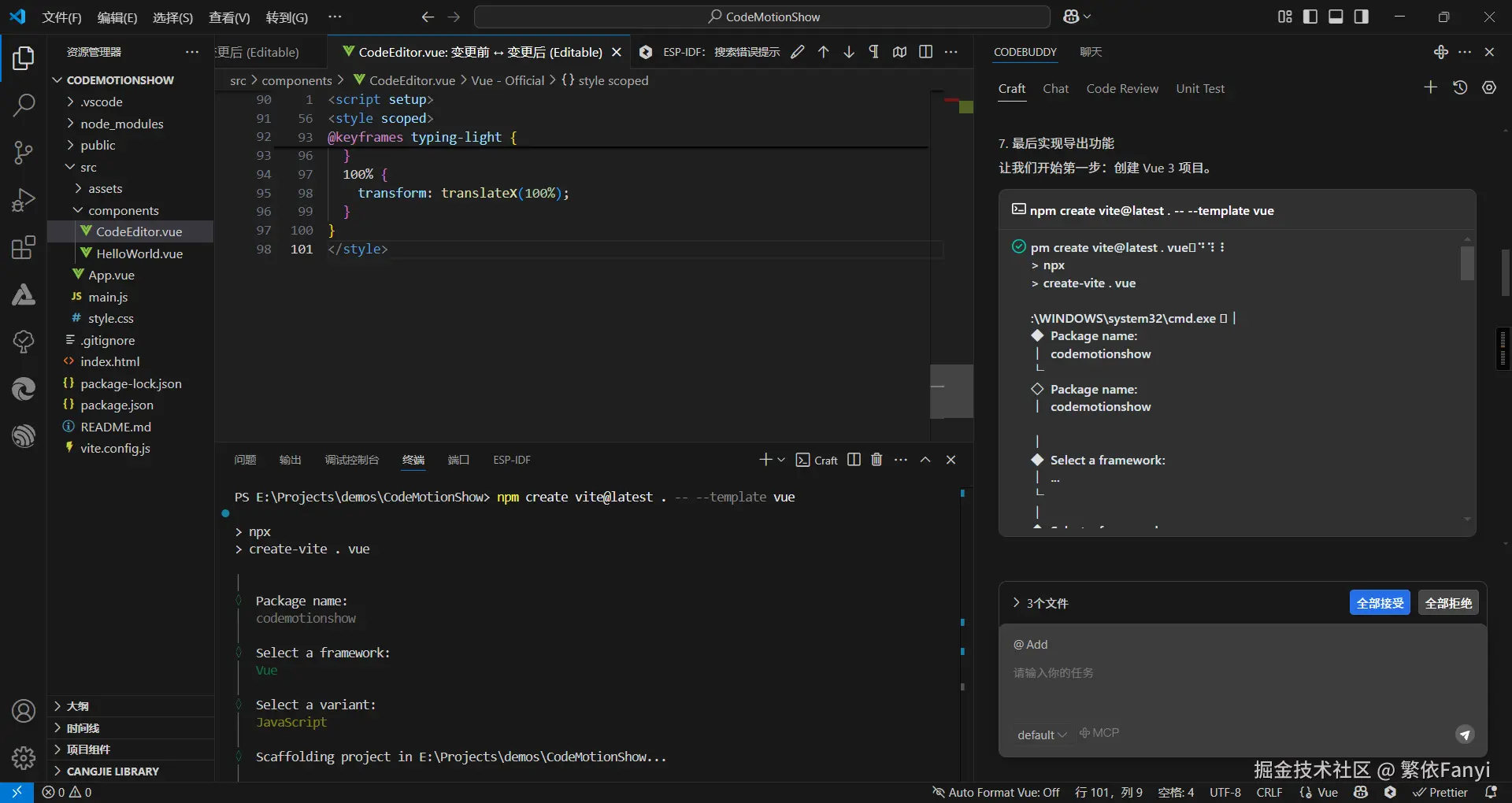This screenshot has width=1512, height=803.
Task: Toggle the bottom panel visibility
Action: click(x=1336, y=17)
